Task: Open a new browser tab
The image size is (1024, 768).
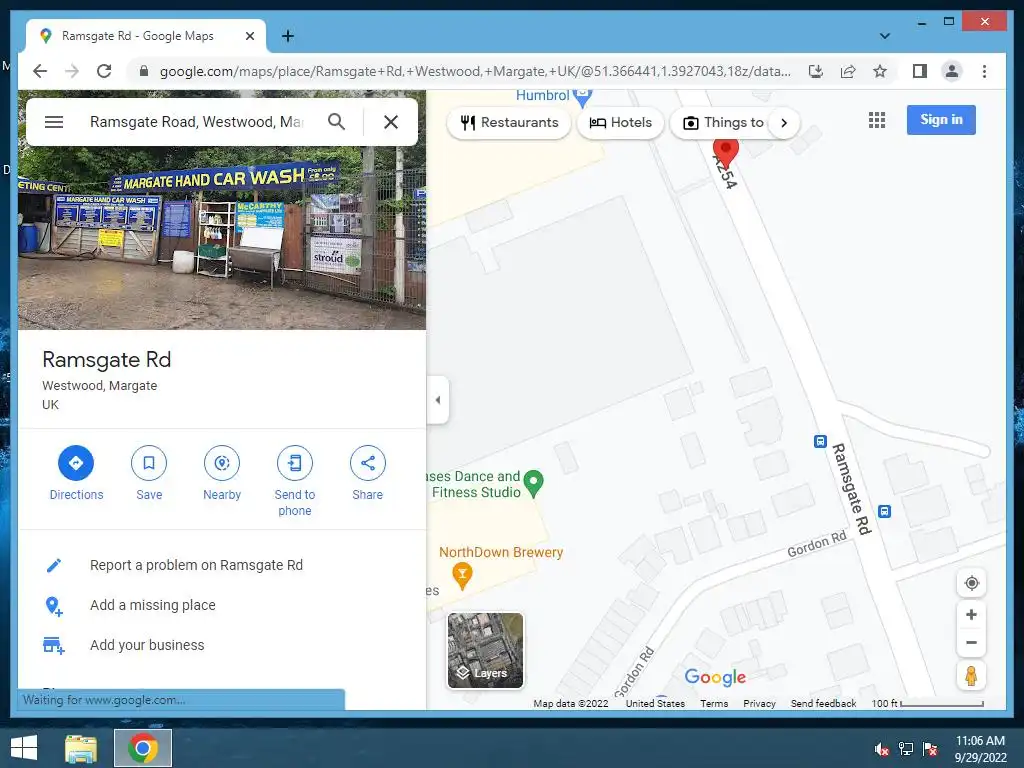Action: (287, 36)
